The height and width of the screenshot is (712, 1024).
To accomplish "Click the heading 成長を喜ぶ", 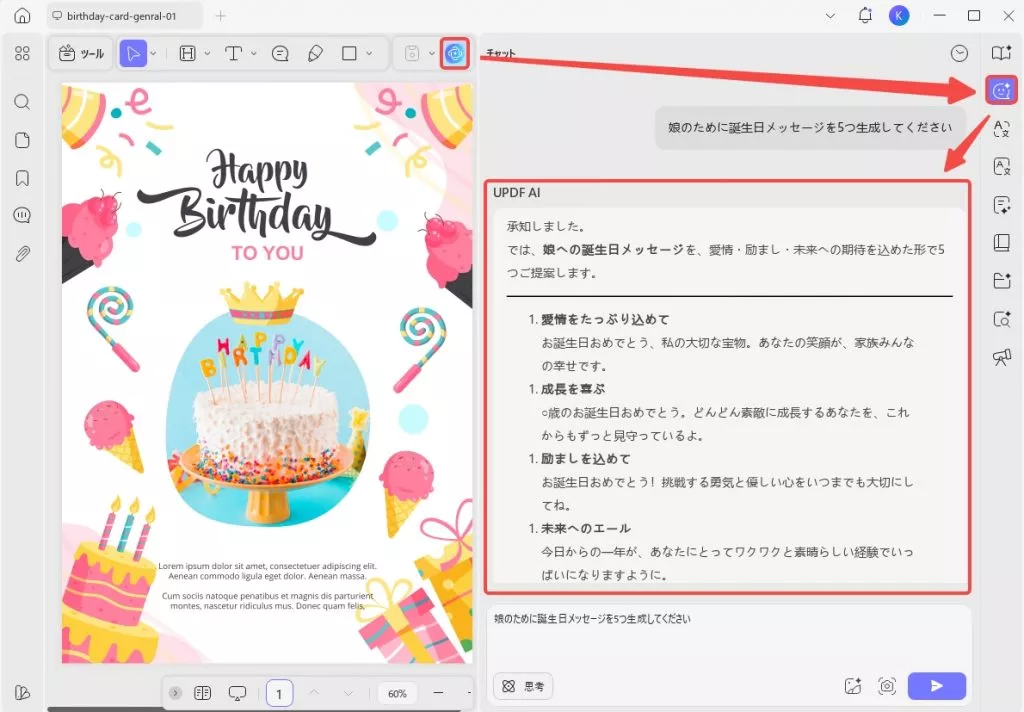I will [573, 389].
